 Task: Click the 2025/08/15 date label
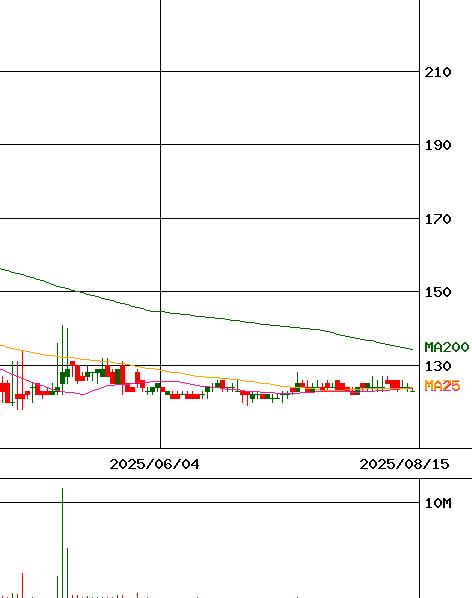pyautogui.click(x=404, y=464)
